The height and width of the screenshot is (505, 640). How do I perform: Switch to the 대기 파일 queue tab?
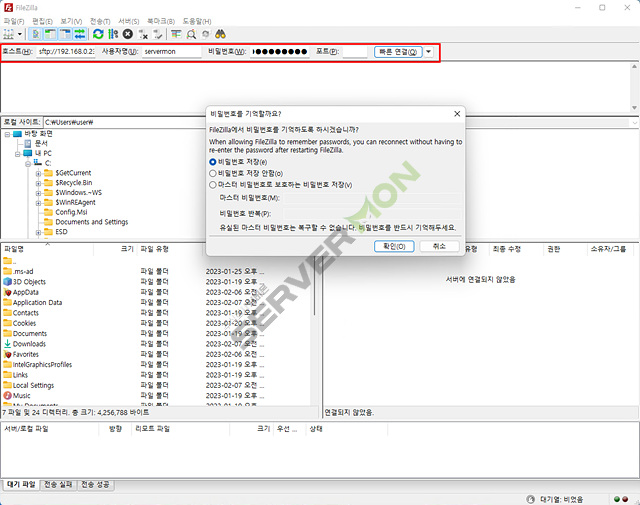click(21, 485)
